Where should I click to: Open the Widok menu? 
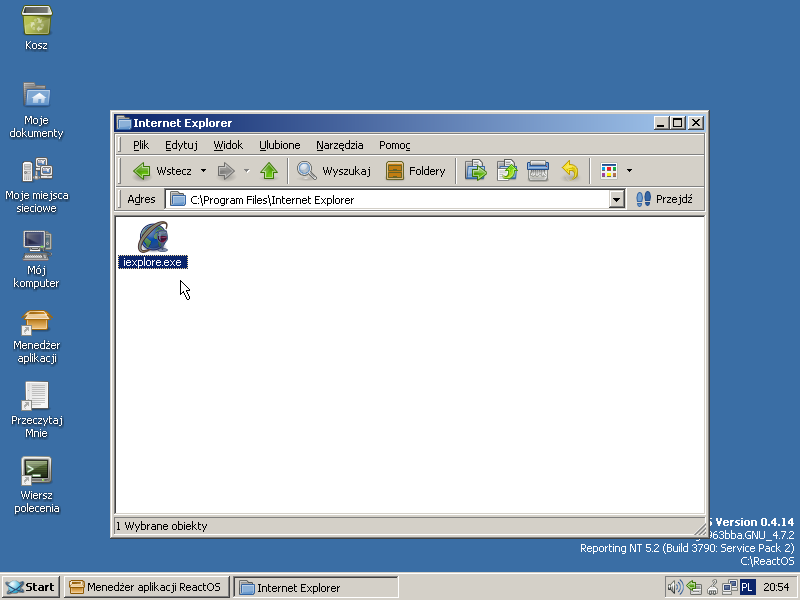228,145
